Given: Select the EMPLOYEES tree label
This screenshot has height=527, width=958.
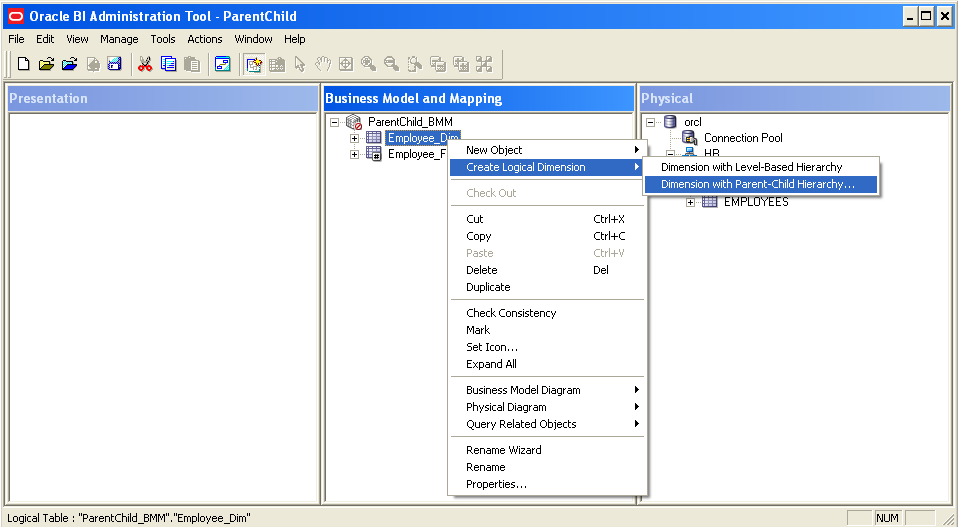Looking at the screenshot, I should point(756,202).
